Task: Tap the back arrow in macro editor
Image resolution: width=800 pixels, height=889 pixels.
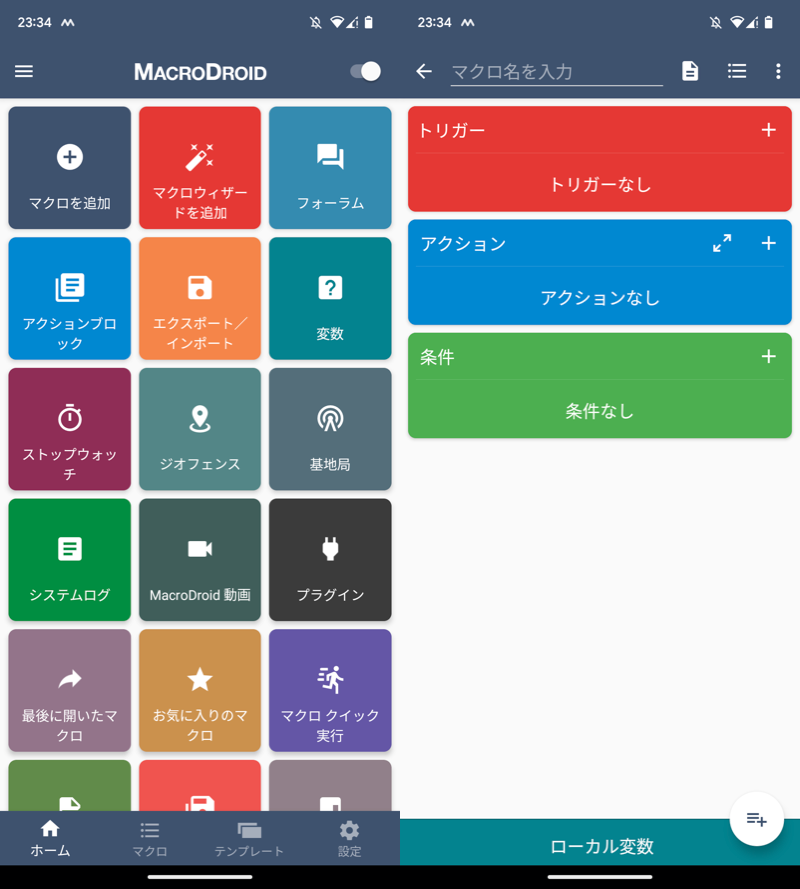Action: (x=424, y=71)
